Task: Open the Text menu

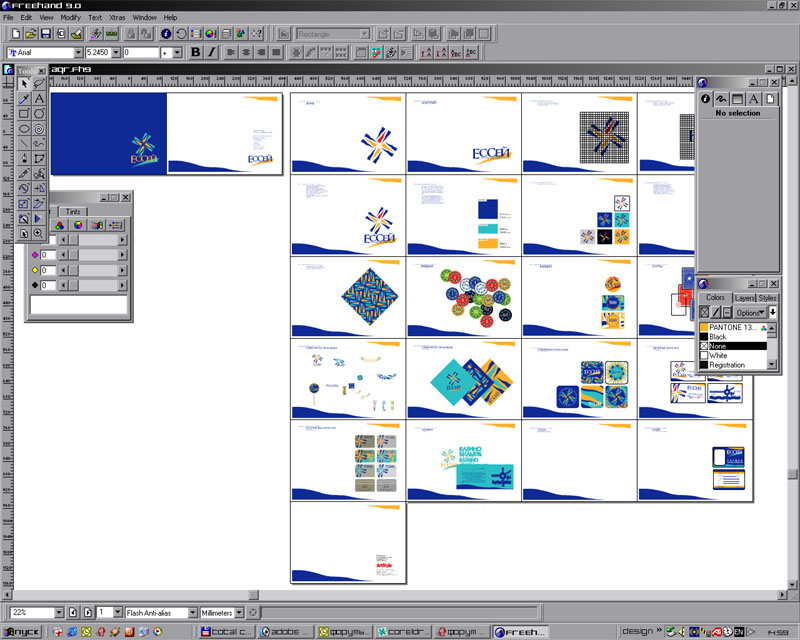Action: tap(95, 17)
